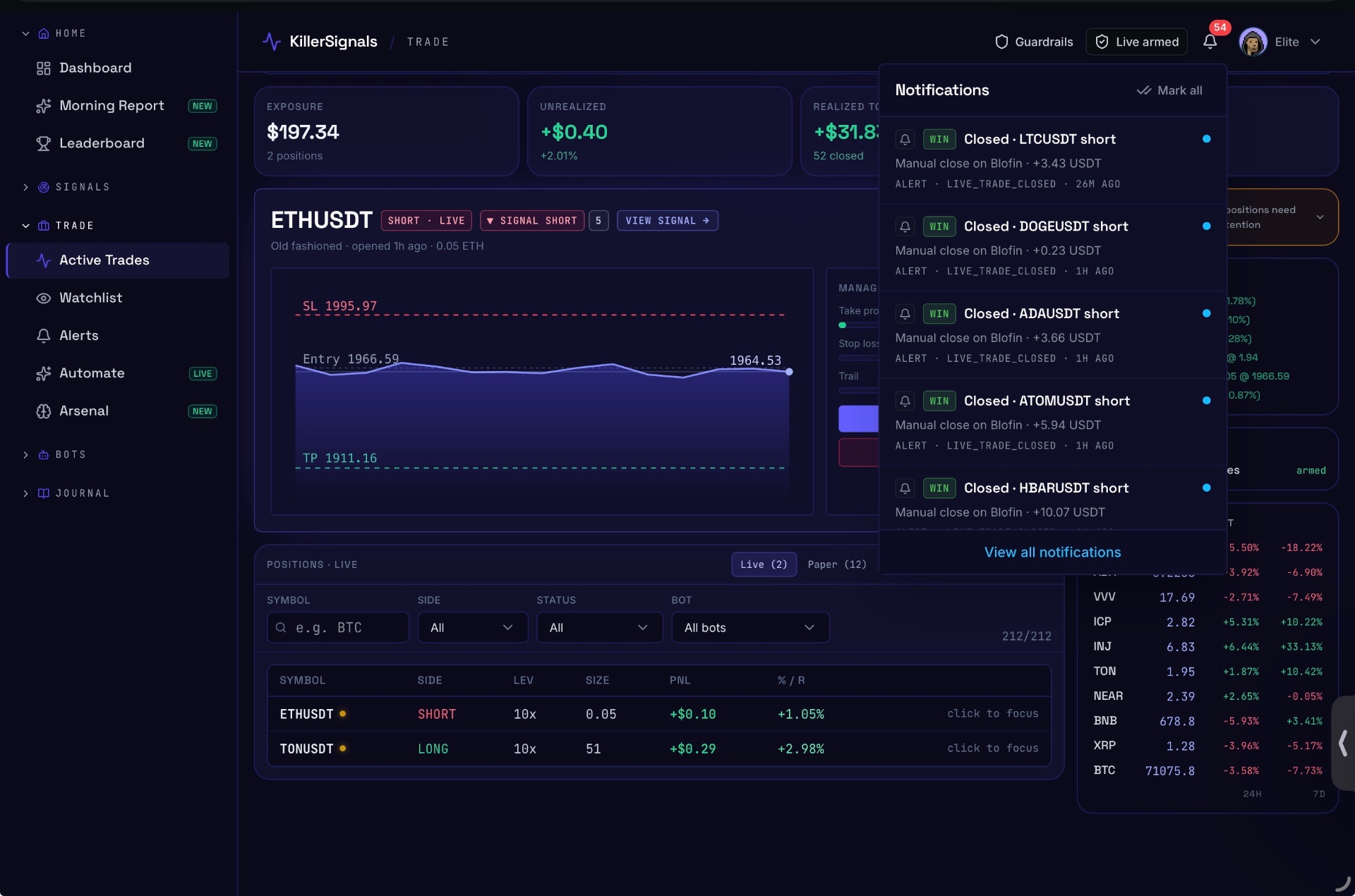Click the current price marker on chart
Screen dimensions: 1355x896
(x=789, y=372)
